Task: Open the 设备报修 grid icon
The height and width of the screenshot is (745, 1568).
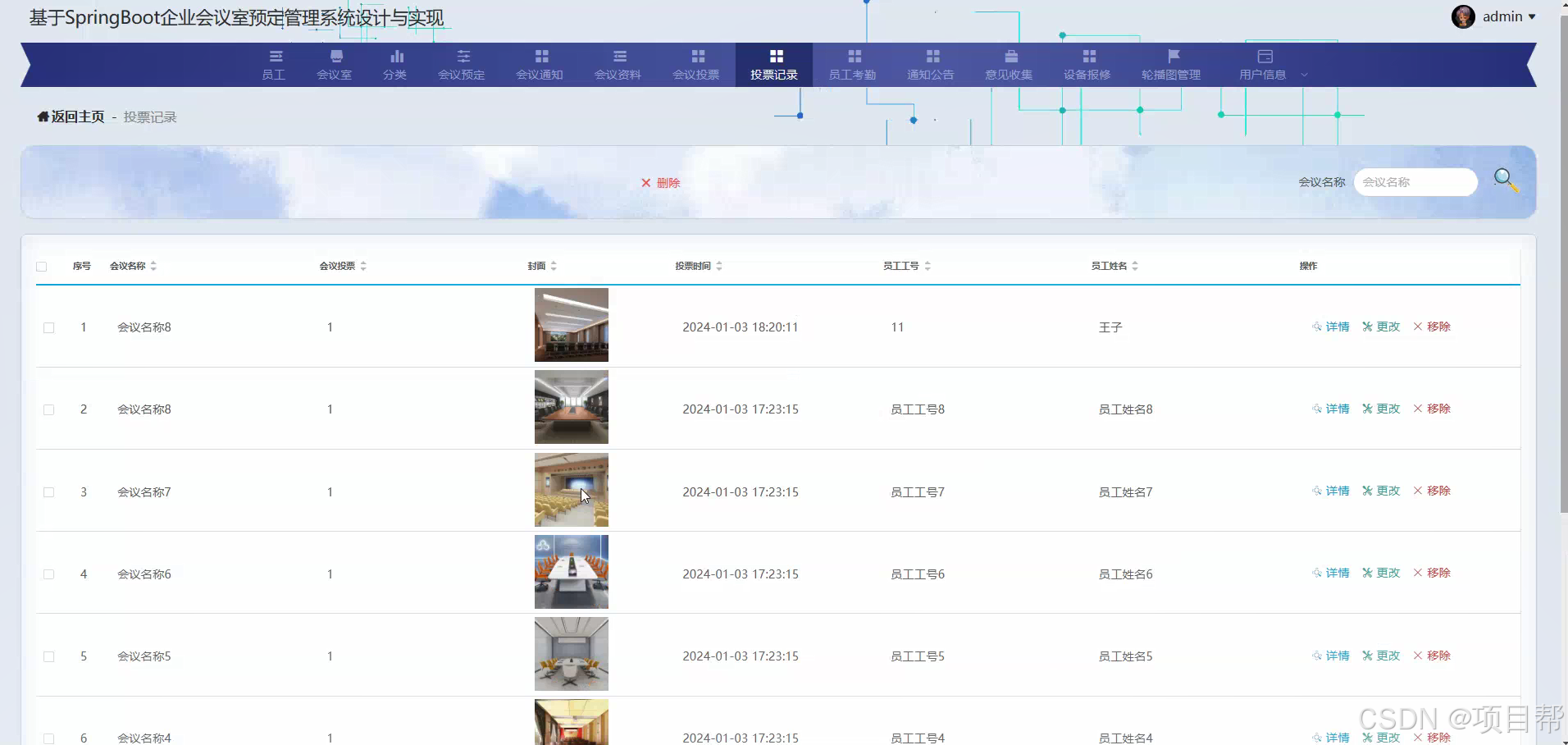Action: coord(1089,57)
